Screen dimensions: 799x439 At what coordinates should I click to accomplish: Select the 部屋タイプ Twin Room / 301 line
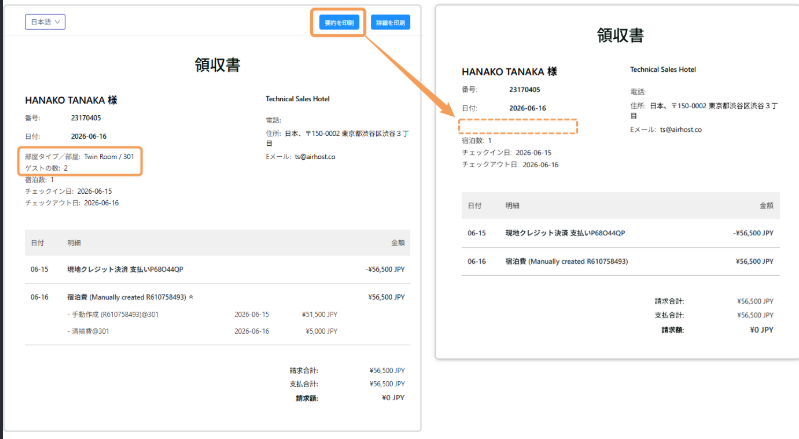(x=79, y=156)
